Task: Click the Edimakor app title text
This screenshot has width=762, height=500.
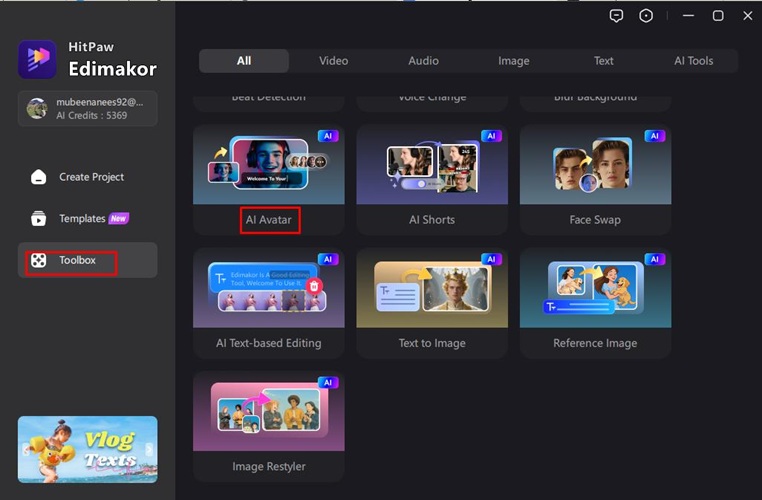Action: 112,69
